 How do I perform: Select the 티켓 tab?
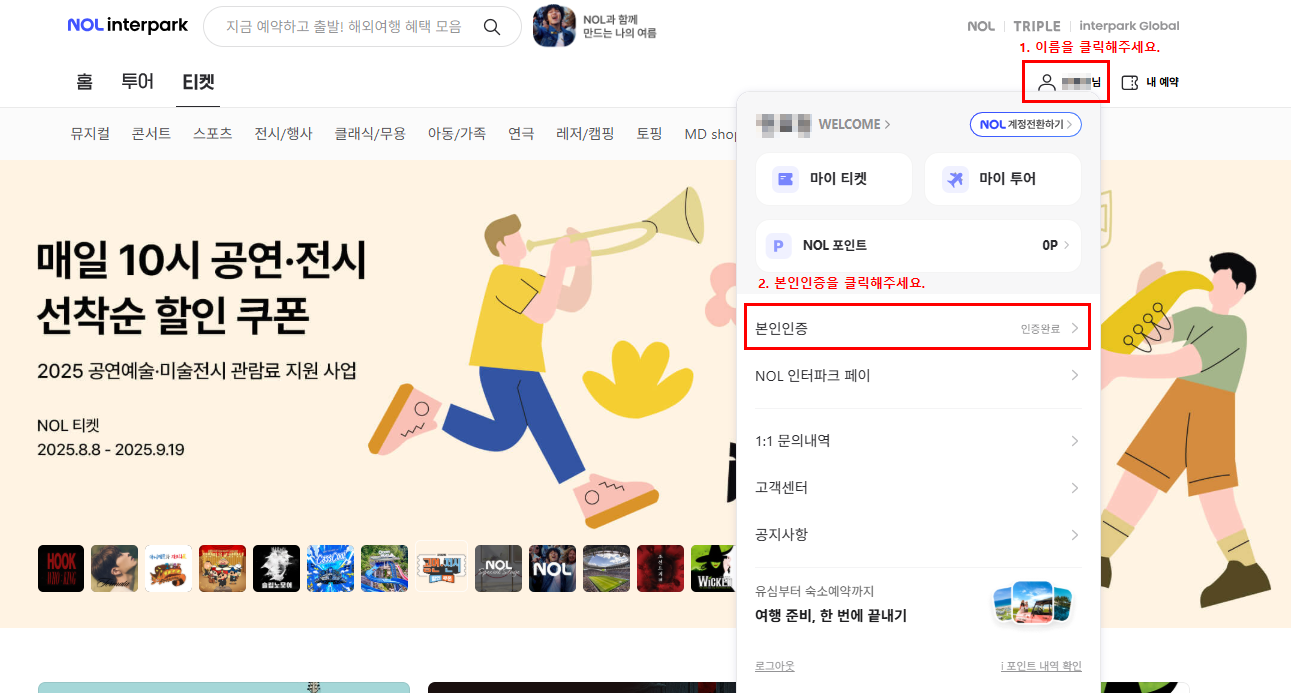[x=198, y=82]
